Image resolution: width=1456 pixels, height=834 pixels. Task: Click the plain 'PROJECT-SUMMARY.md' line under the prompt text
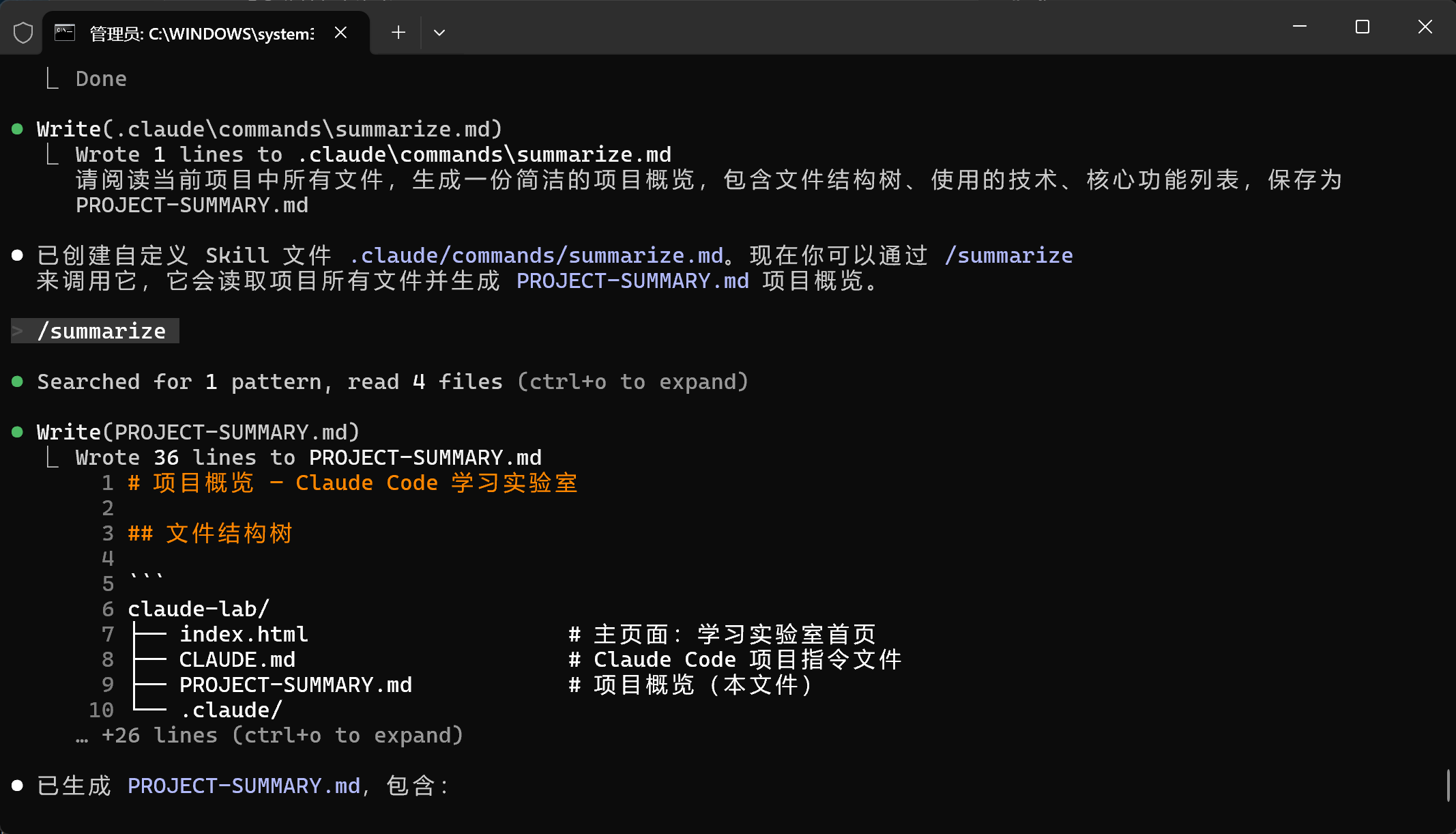(x=192, y=205)
